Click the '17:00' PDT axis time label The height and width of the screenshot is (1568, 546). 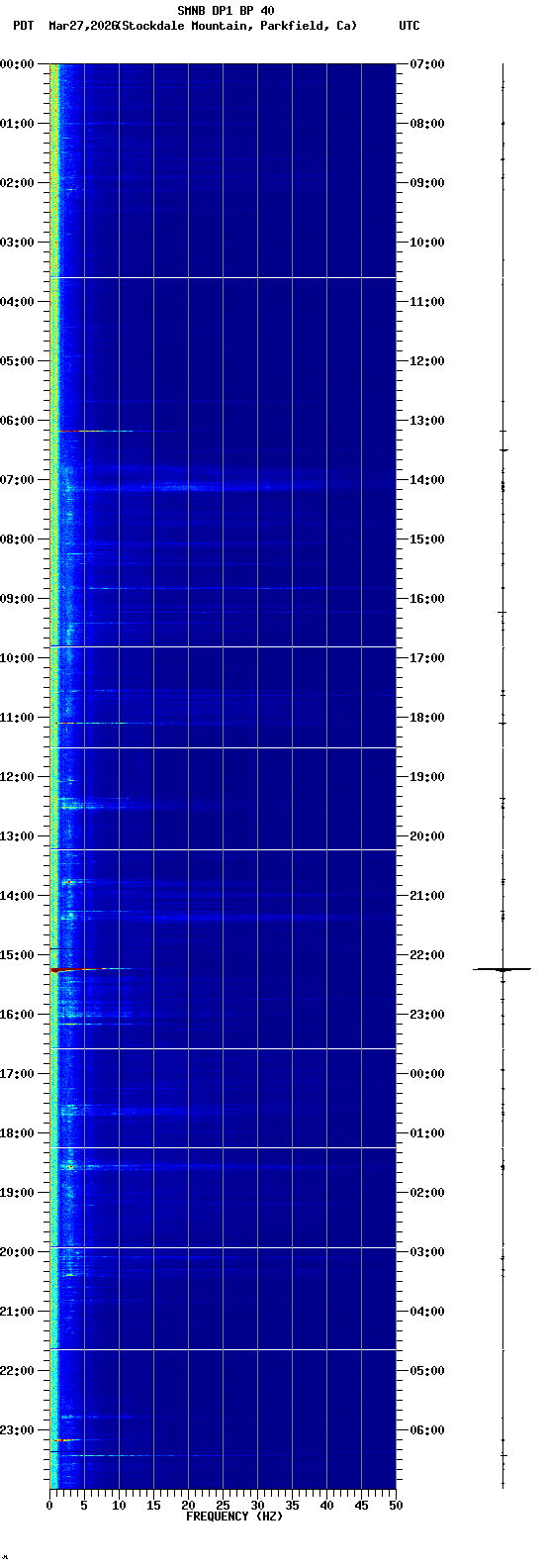tap(18, 1074)
